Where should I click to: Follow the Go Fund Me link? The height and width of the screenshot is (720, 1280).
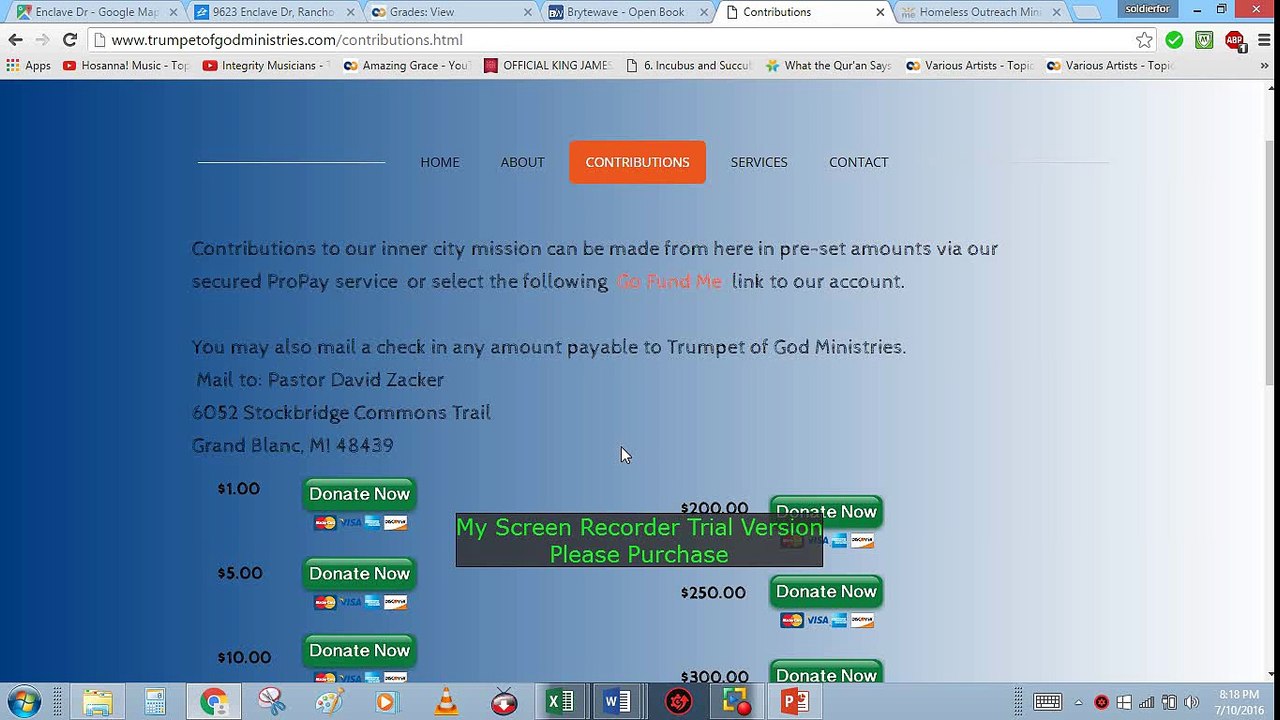(x=669, y=281)
